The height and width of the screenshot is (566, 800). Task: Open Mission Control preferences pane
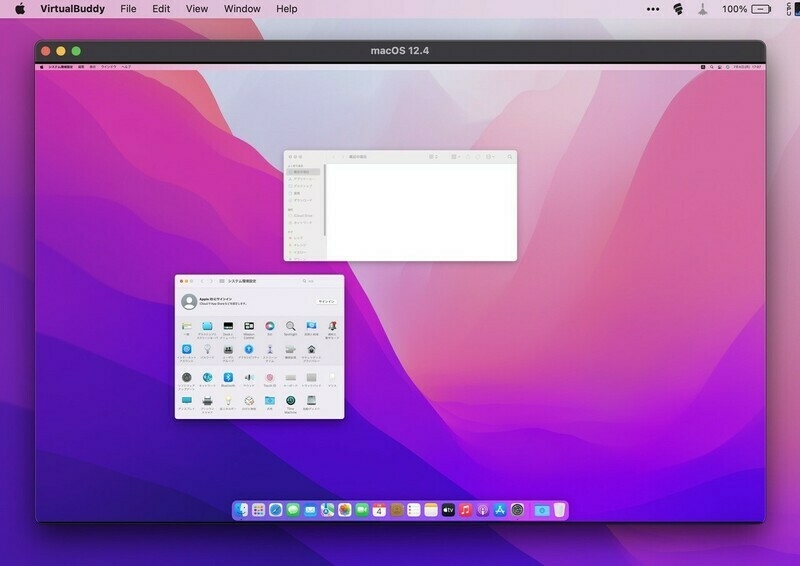pos(249,327)
